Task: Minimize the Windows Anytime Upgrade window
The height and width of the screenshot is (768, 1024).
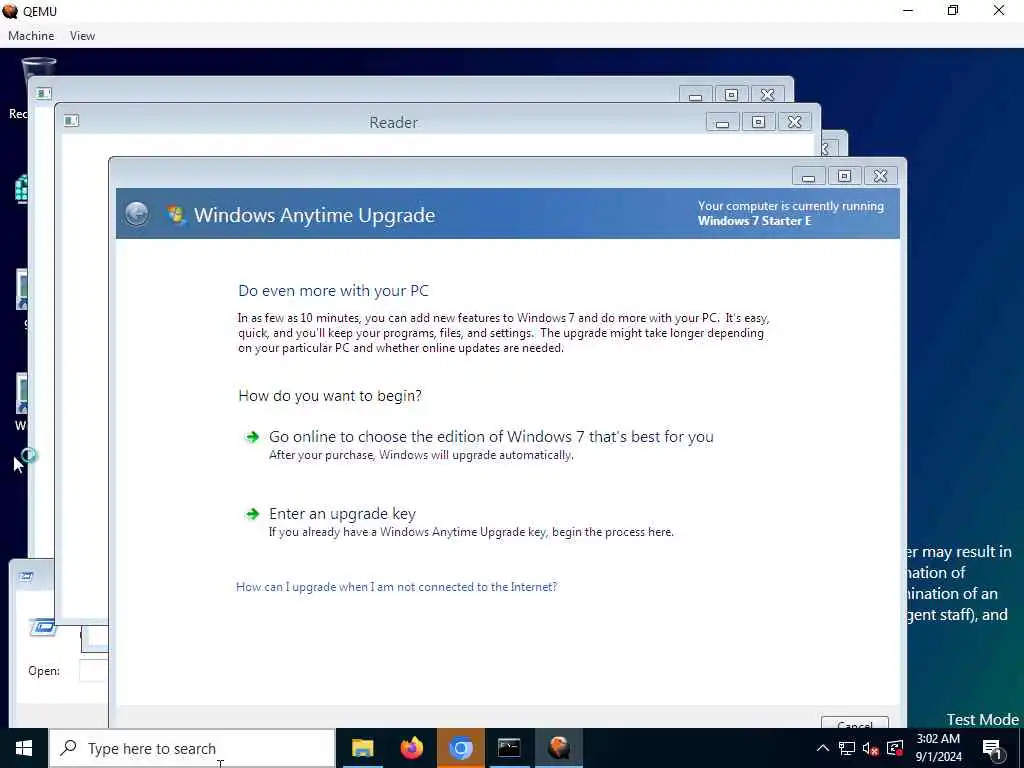Action: pyautogui.click(x=808, y=176)
